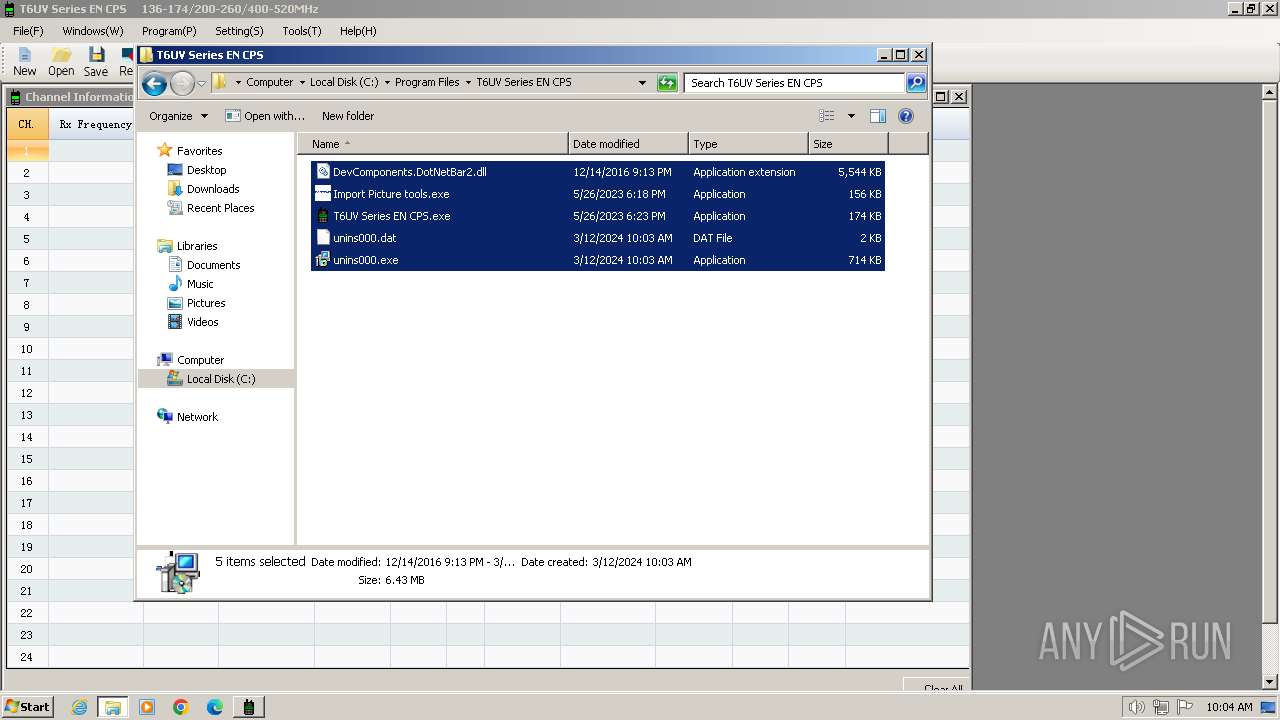The image size is (1280, 720).
Task: Click the Computer breadcrumb in the address bar
Action: coord(270,83)
